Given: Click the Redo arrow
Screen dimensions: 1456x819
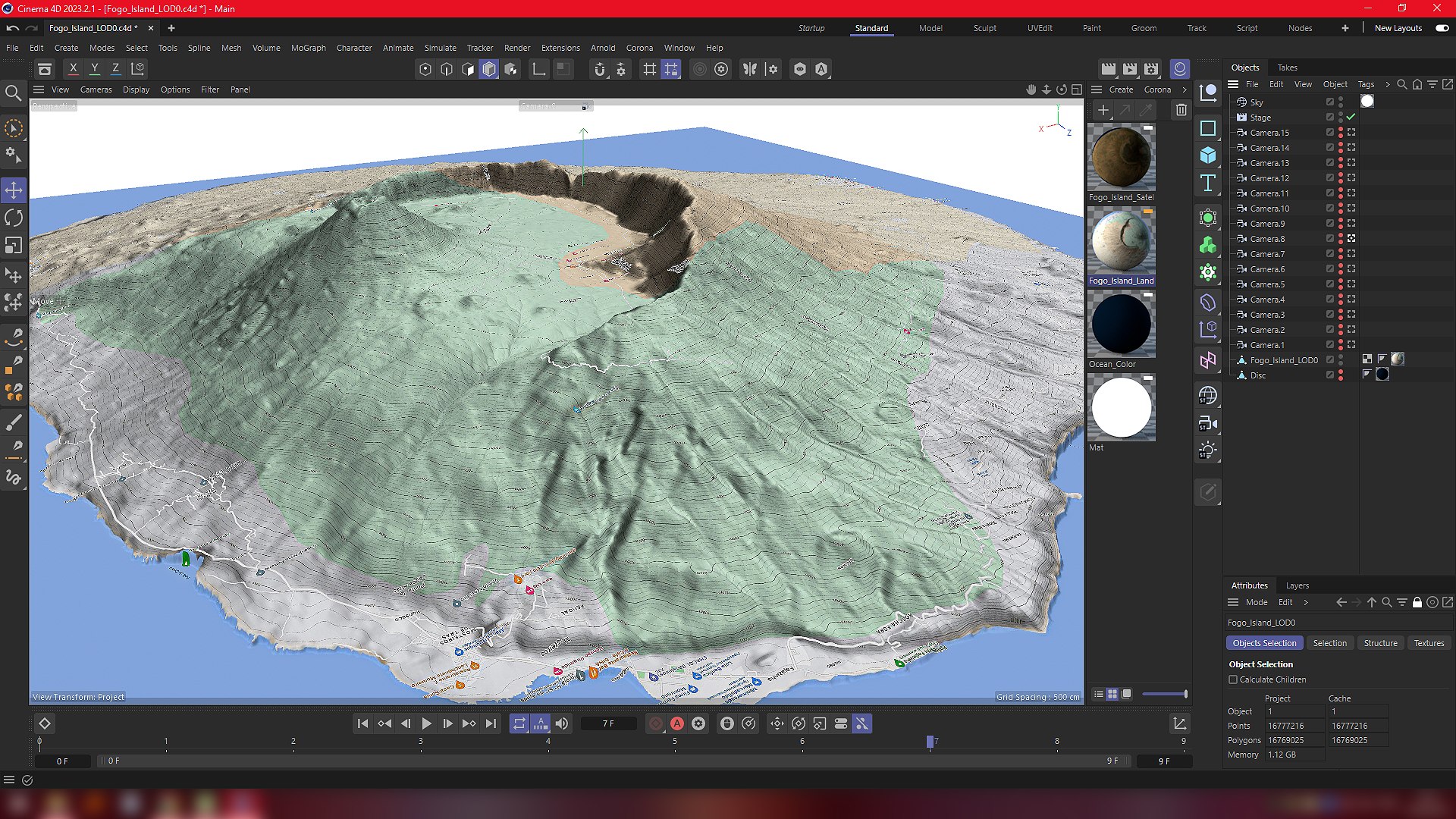Looking at the screenshot, I should (32, 28).
